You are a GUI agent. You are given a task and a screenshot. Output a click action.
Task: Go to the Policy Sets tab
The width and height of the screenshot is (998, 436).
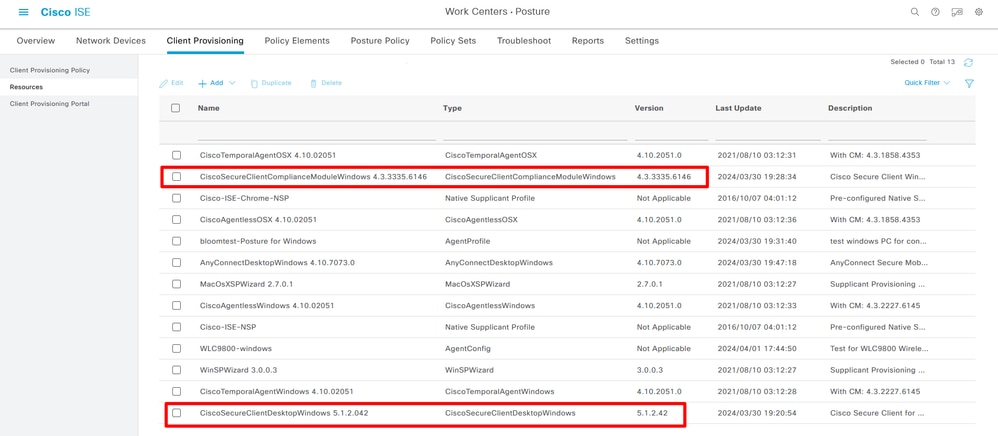[453, 41]
